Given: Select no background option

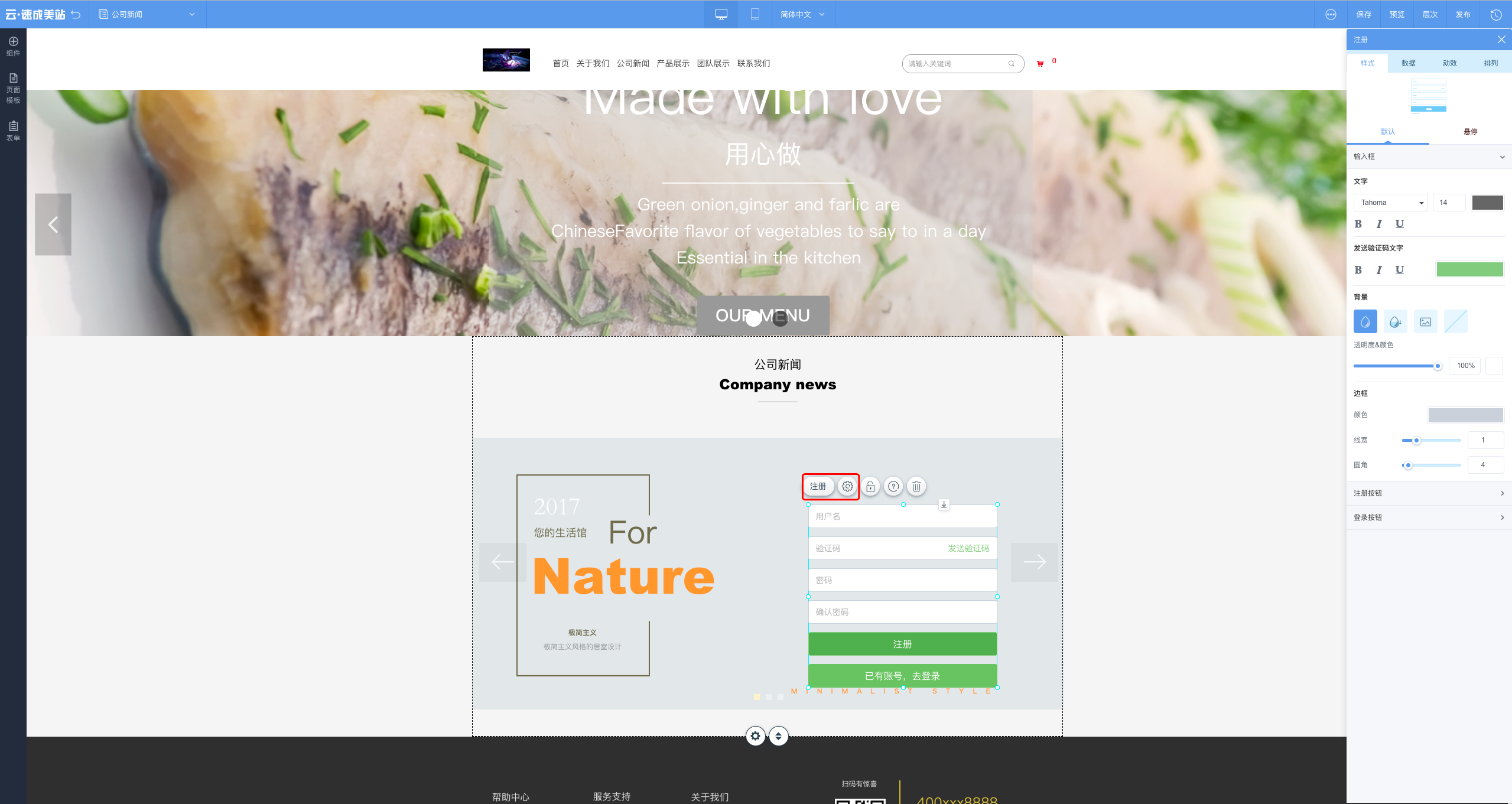Looking at the screenshot, I should point(1455,321).
